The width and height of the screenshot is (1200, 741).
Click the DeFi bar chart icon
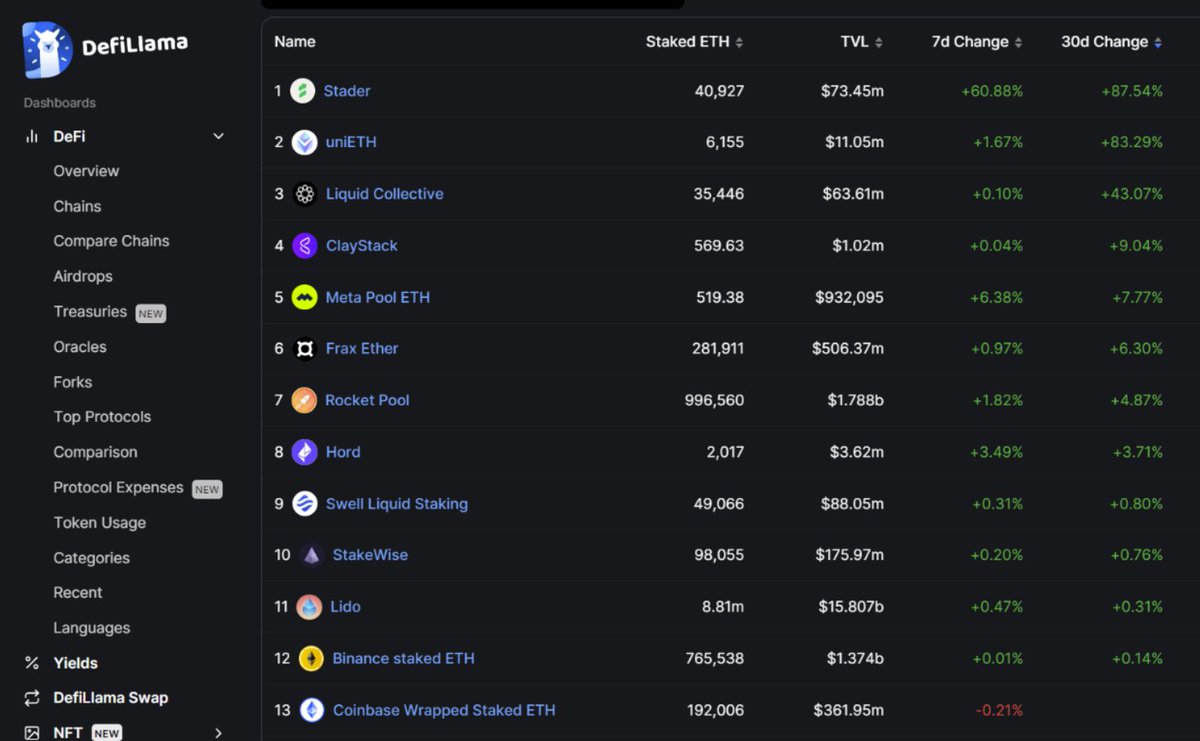(x=32, y=136)
